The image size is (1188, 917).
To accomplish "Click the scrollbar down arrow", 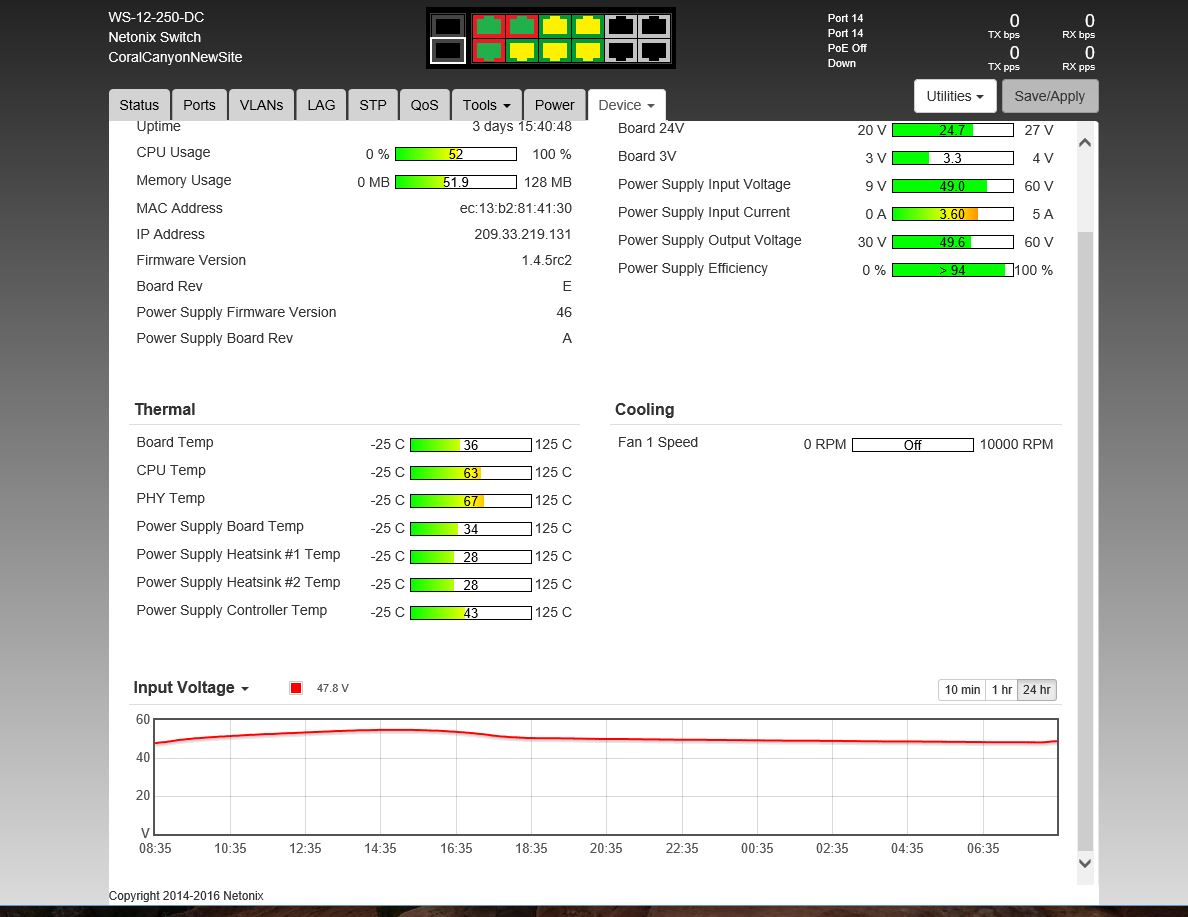I will (x=1085, y=863).
